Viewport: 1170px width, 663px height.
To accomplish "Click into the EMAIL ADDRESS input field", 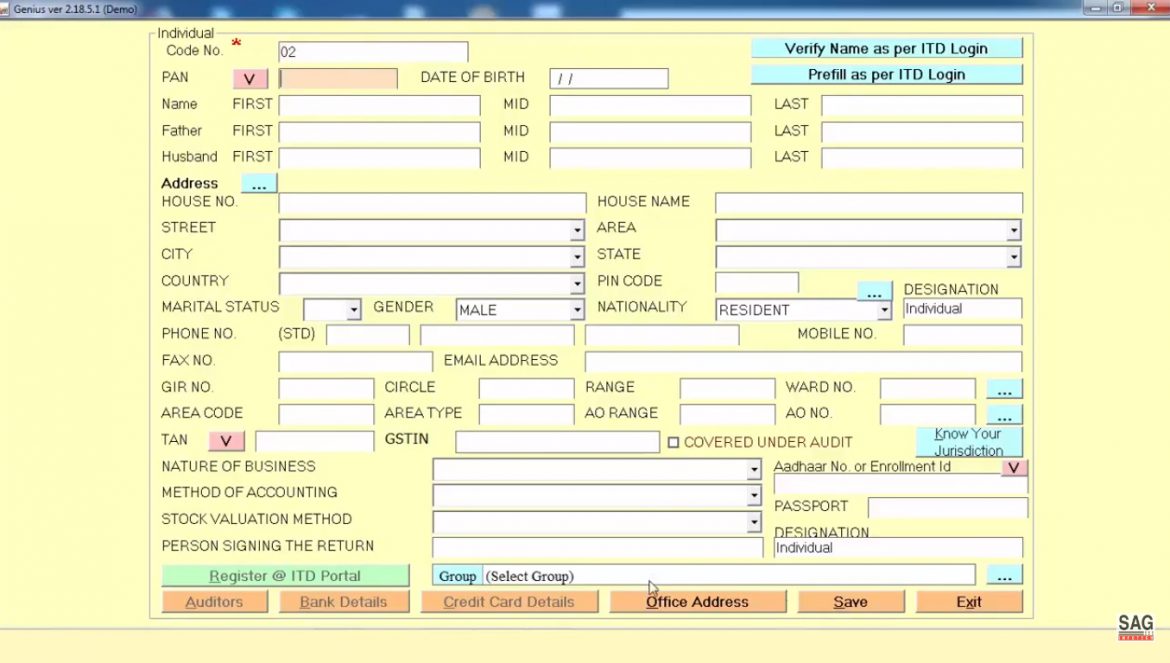I will tap(803, 361).
